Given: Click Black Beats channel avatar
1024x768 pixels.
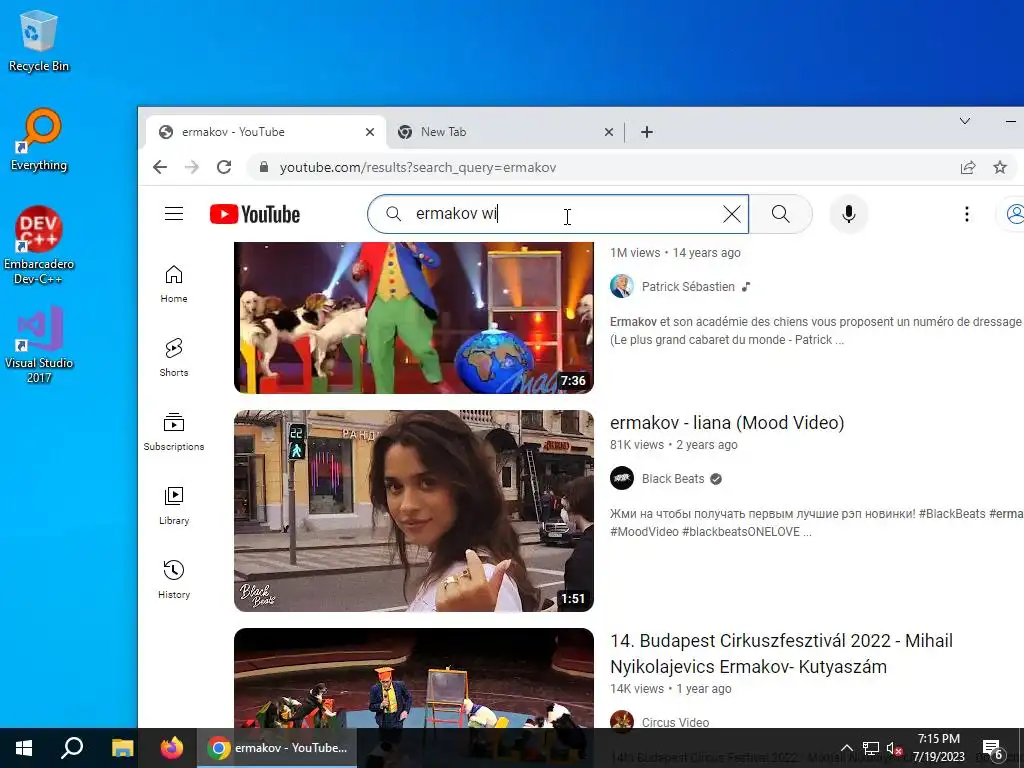Looking at the screenshot, I should coord(622,478).
